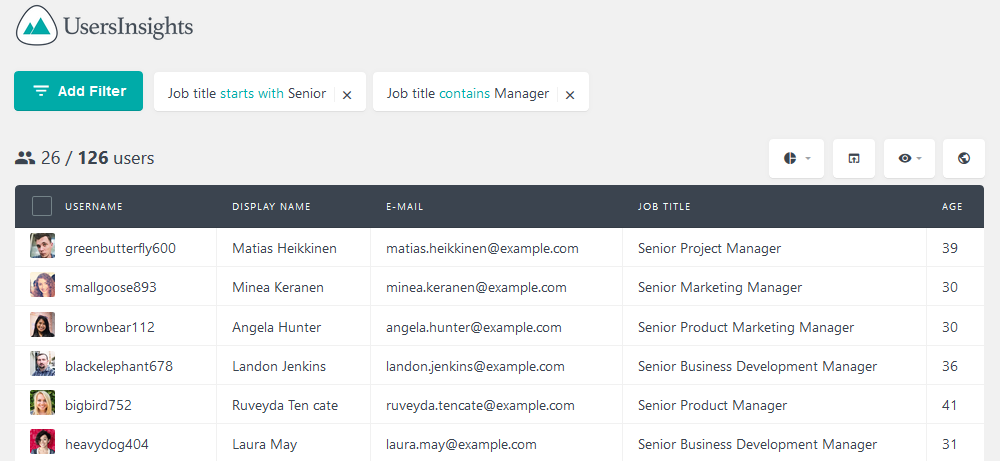Click heavydog404 avatar picture
Image resolution: width=1000 pixels, height=461 pixels.
point(42,441)
